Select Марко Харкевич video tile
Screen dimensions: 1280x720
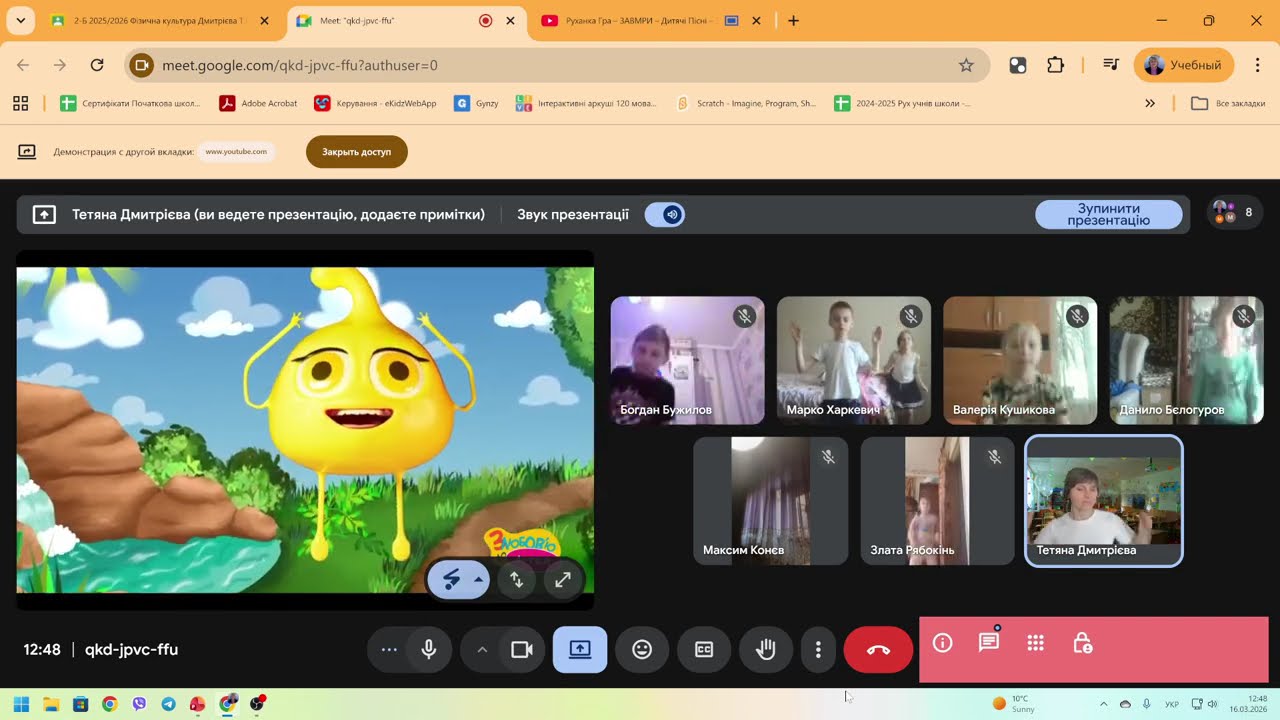854,360
